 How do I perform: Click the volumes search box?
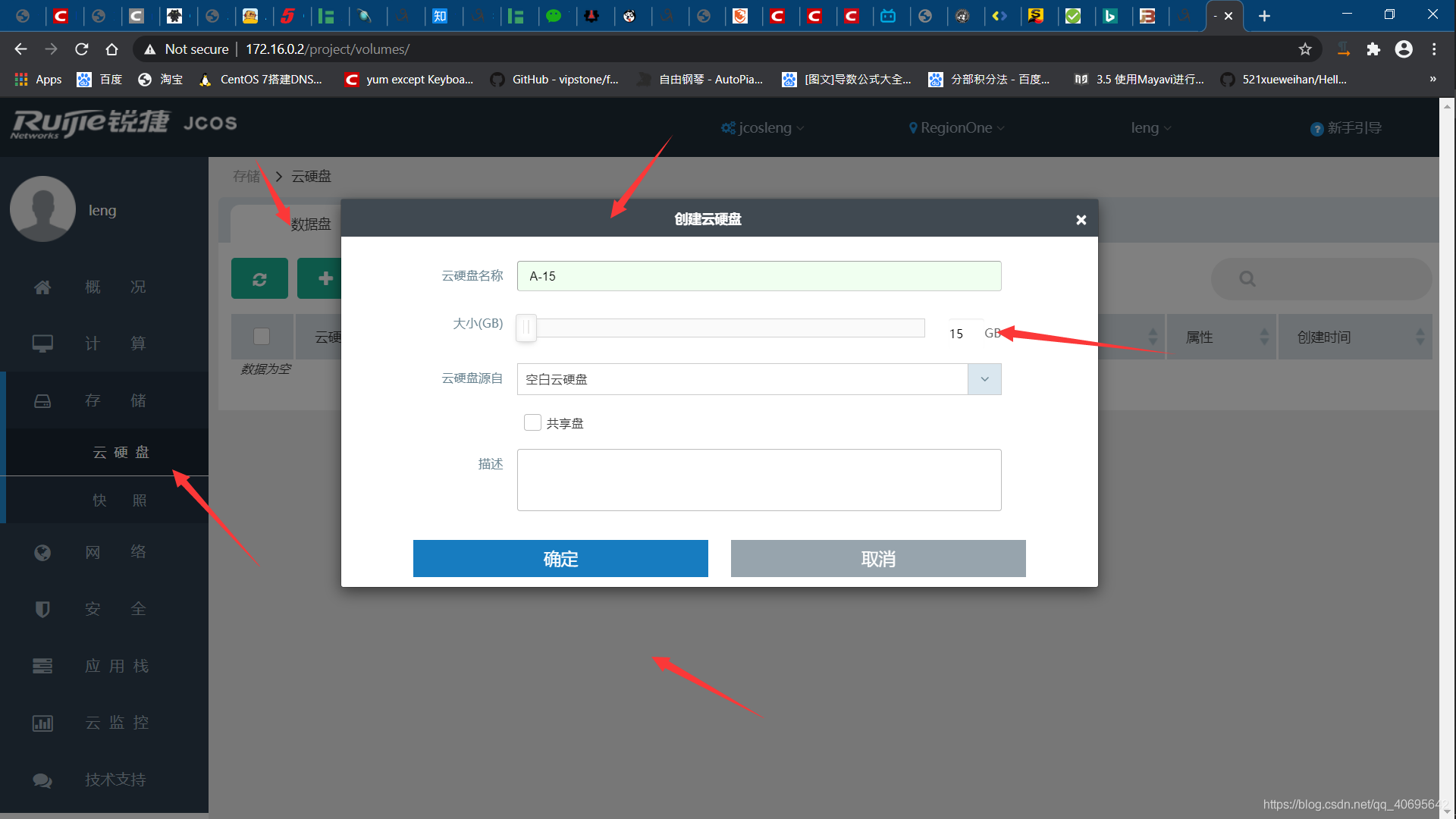click(x=1322, y=279)
